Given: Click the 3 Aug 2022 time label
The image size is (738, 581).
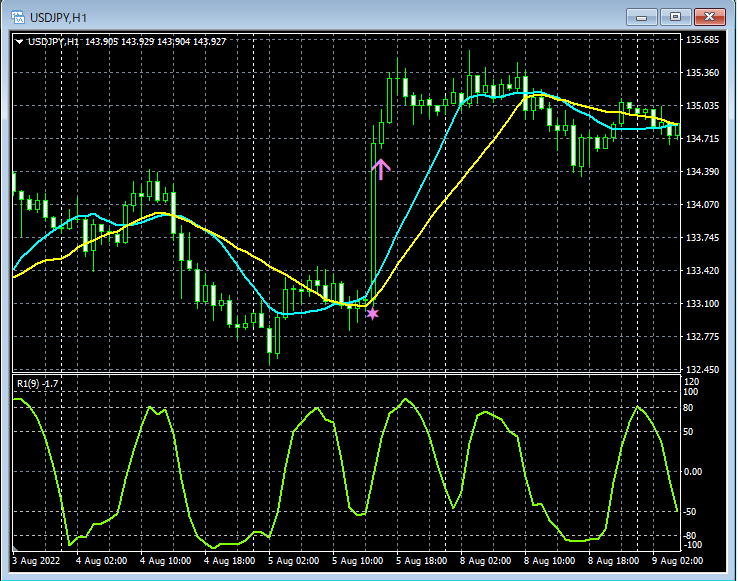Looking at the screenshot, I should tap(36, 561).
